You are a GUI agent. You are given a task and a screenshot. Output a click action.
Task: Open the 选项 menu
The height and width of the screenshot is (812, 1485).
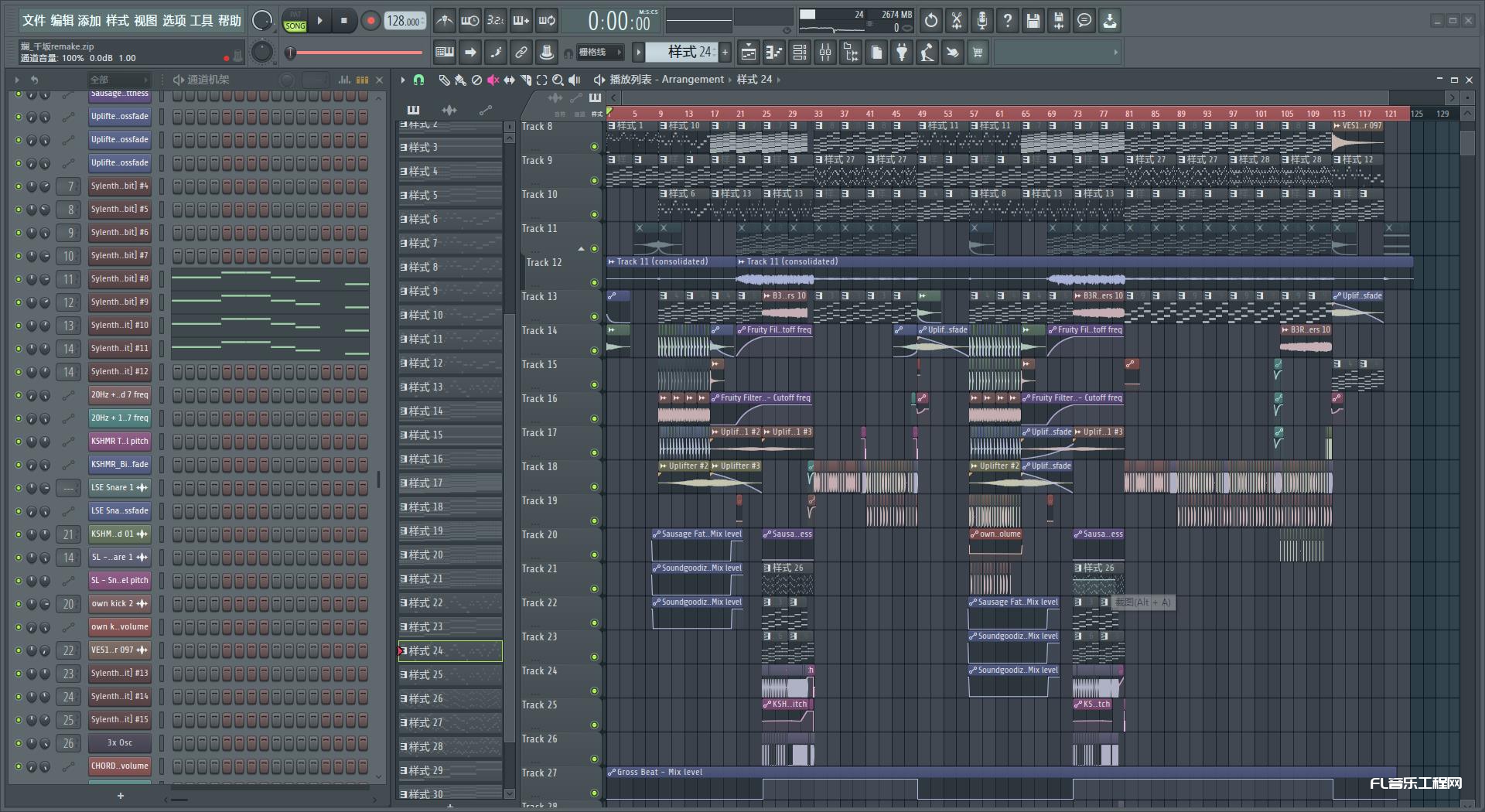coord(174,21)
